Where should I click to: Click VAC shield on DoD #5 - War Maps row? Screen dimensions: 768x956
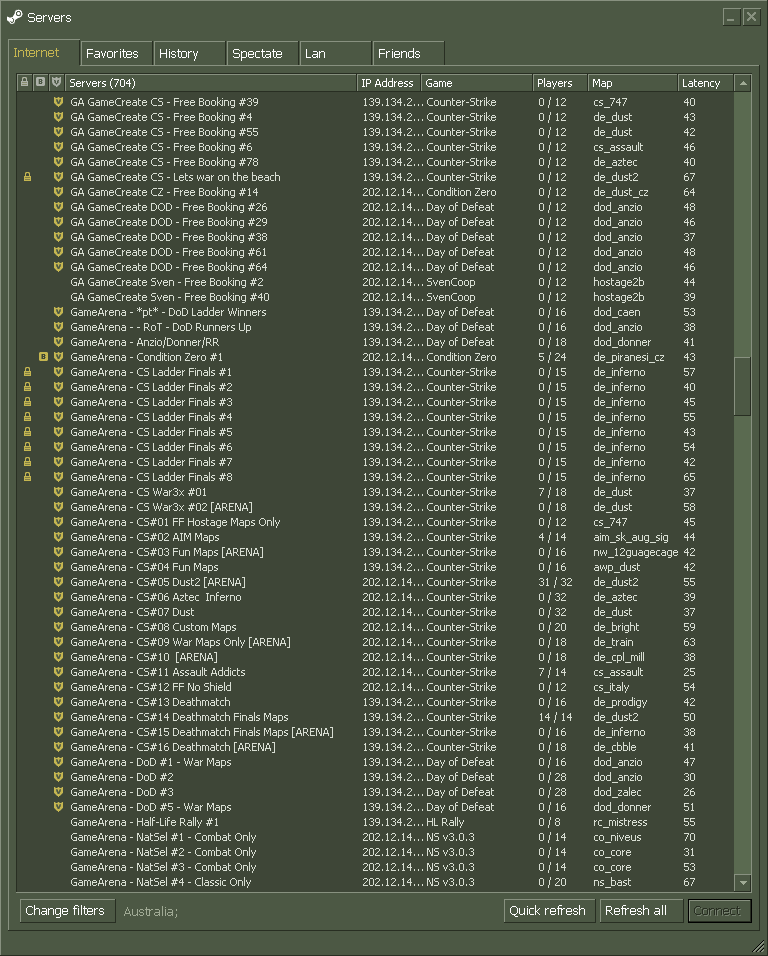[59, 807]
